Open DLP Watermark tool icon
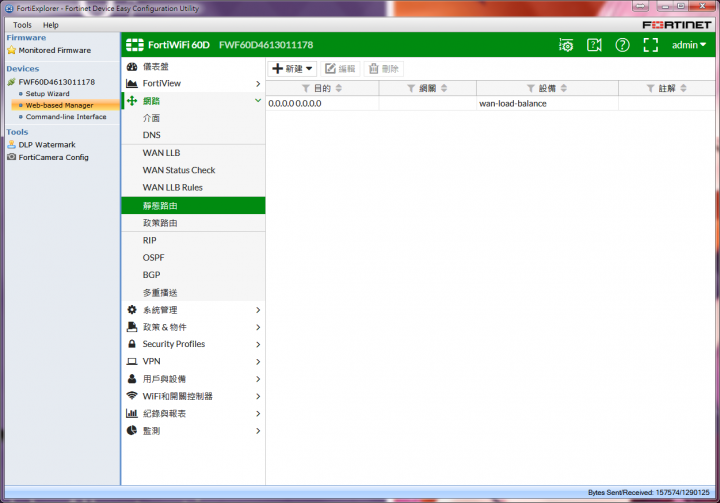 tap(11, 145)
